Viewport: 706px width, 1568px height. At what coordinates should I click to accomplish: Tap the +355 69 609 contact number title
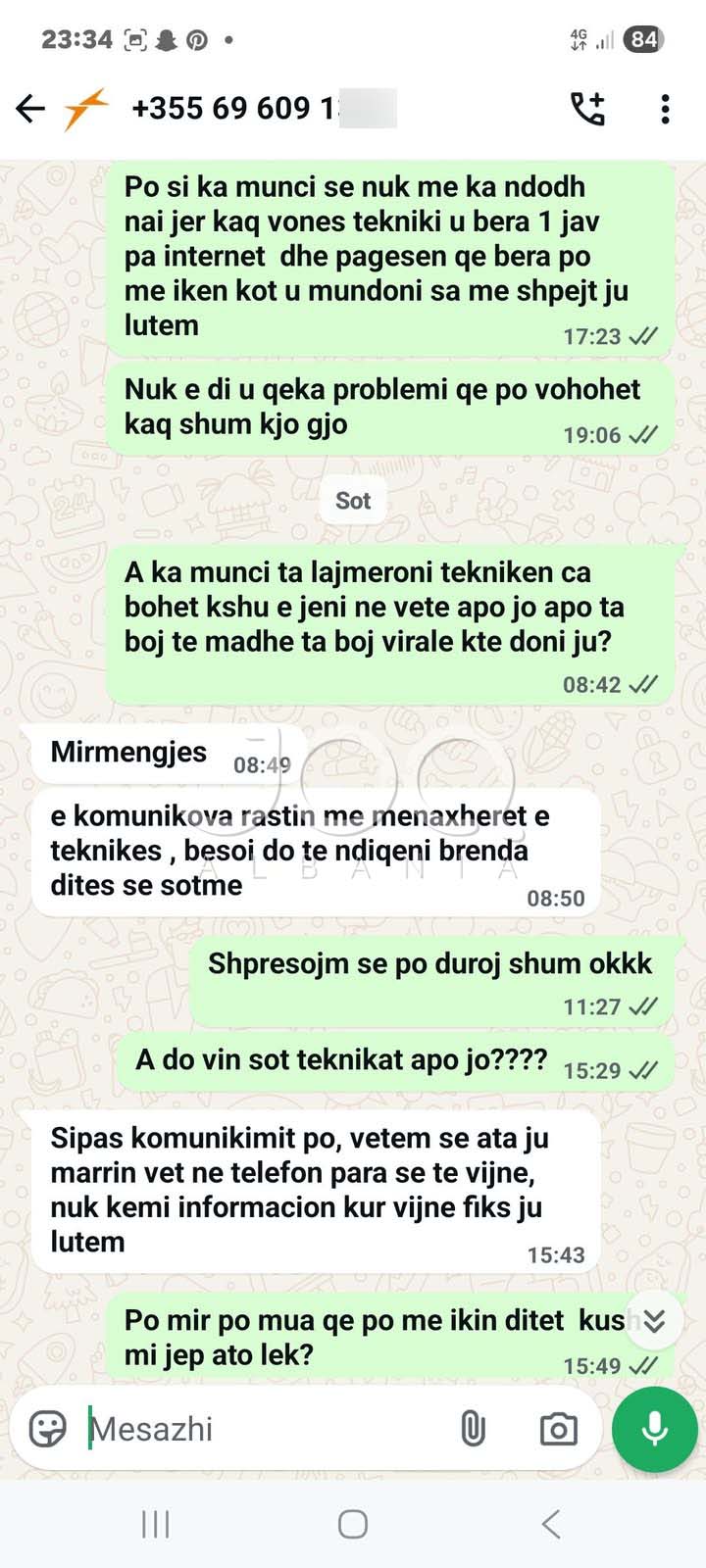coord(263,108)
